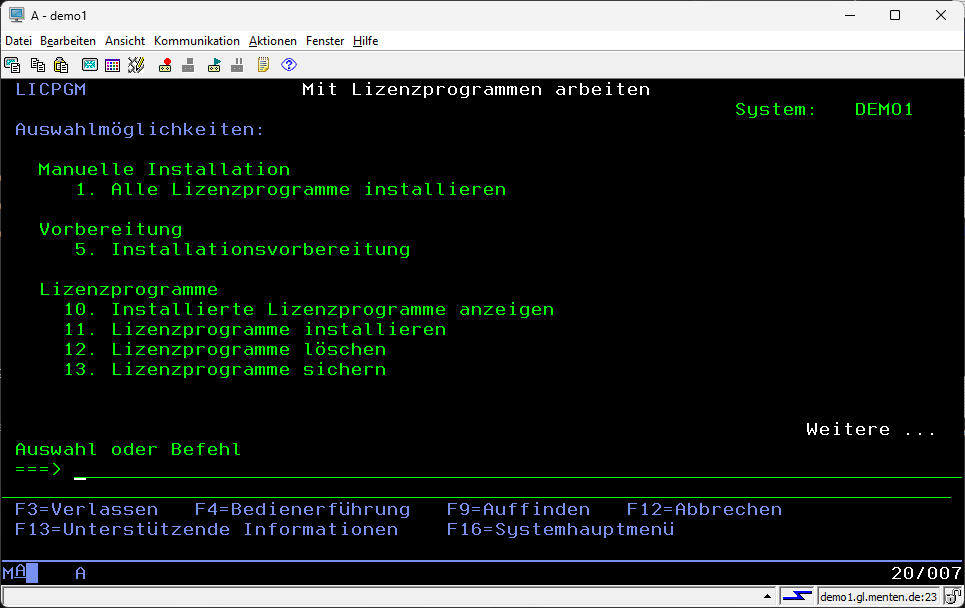Click the Paste clipboard toolbar icon
The height and width of the screenshot is (608, 965).
pyautogui.click(x=61, y=65)
